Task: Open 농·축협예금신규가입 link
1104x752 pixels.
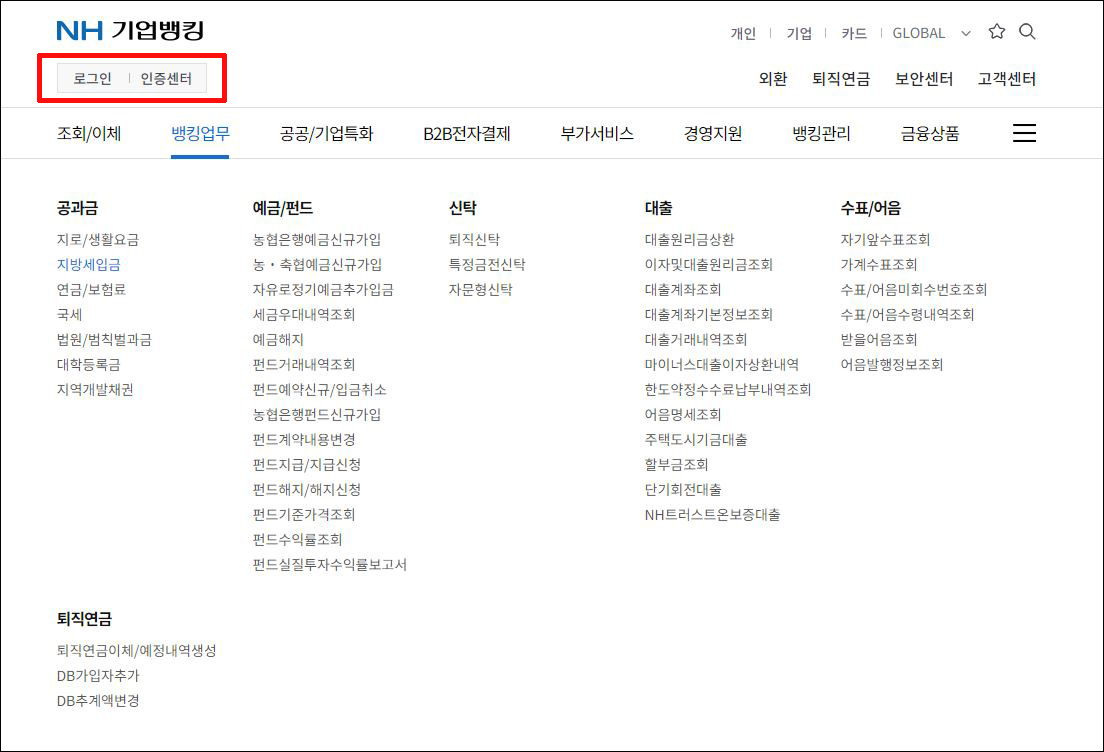Action: click(318, 265)
